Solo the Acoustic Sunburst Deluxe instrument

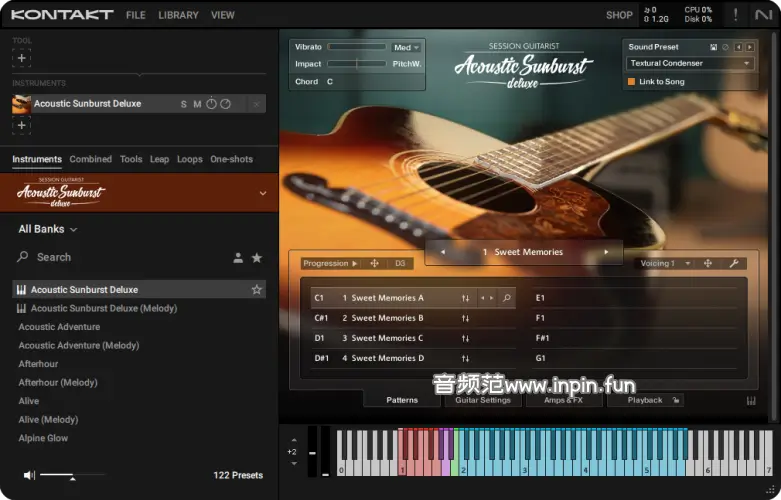[x=183, y=104]
